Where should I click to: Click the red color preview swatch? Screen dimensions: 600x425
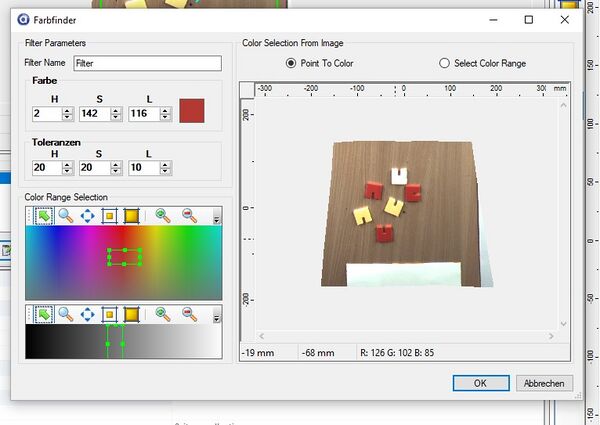point(192,112)
